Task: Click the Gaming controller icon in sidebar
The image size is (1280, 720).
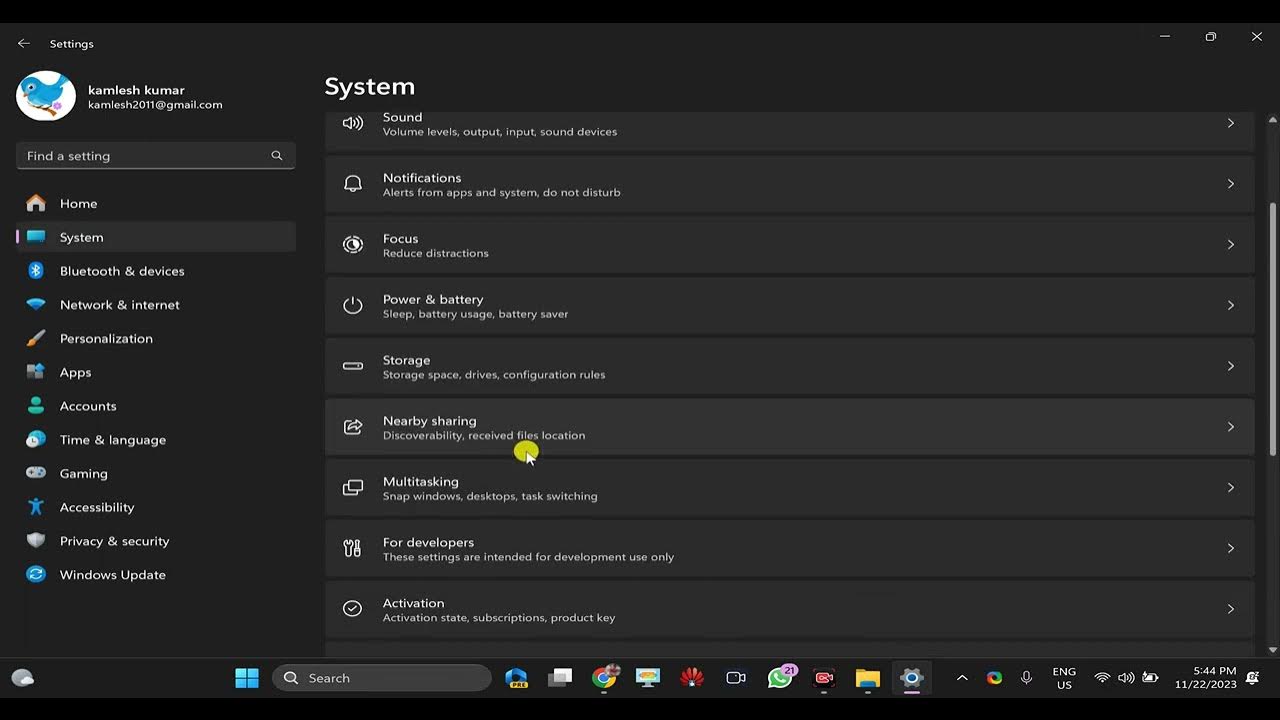Action: click(x=36, y=473)
